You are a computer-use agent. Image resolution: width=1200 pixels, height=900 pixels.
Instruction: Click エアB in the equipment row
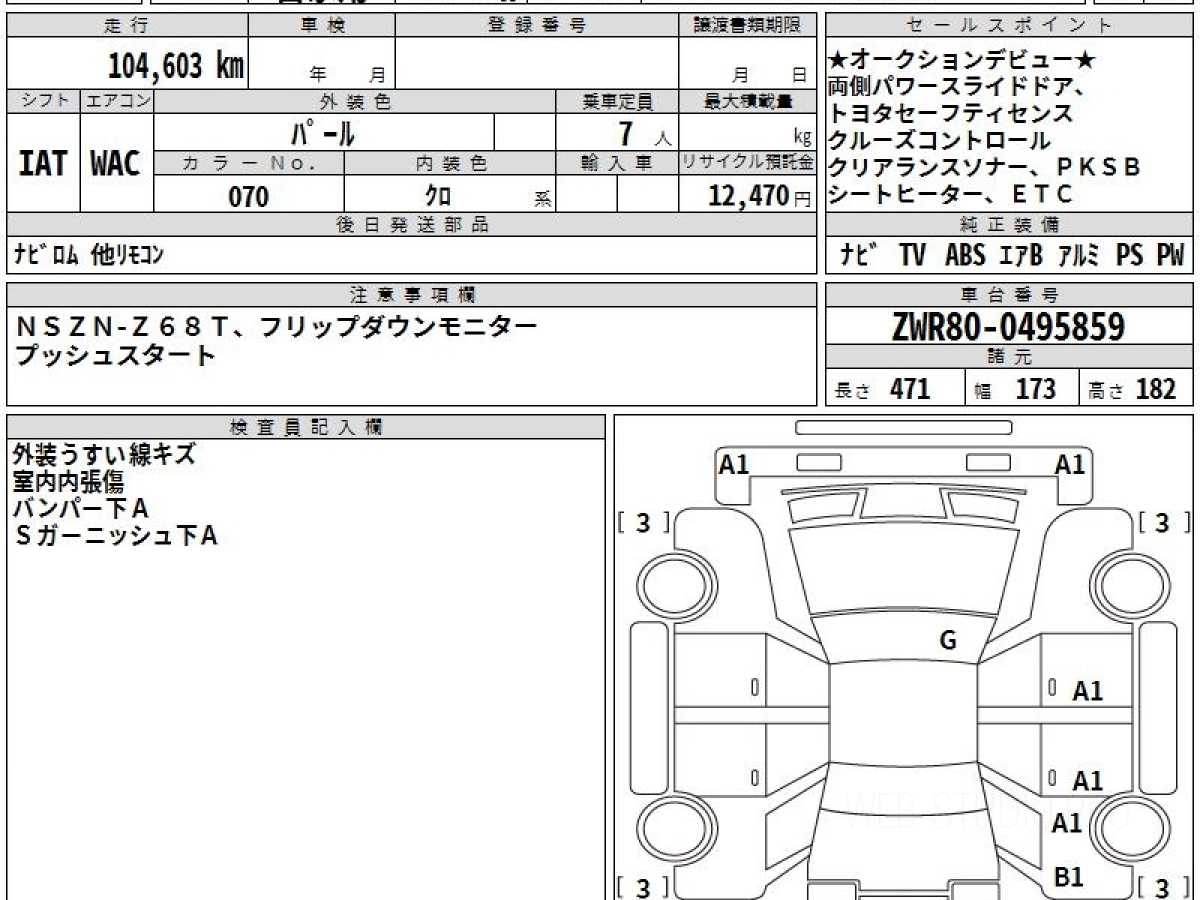1020,256
